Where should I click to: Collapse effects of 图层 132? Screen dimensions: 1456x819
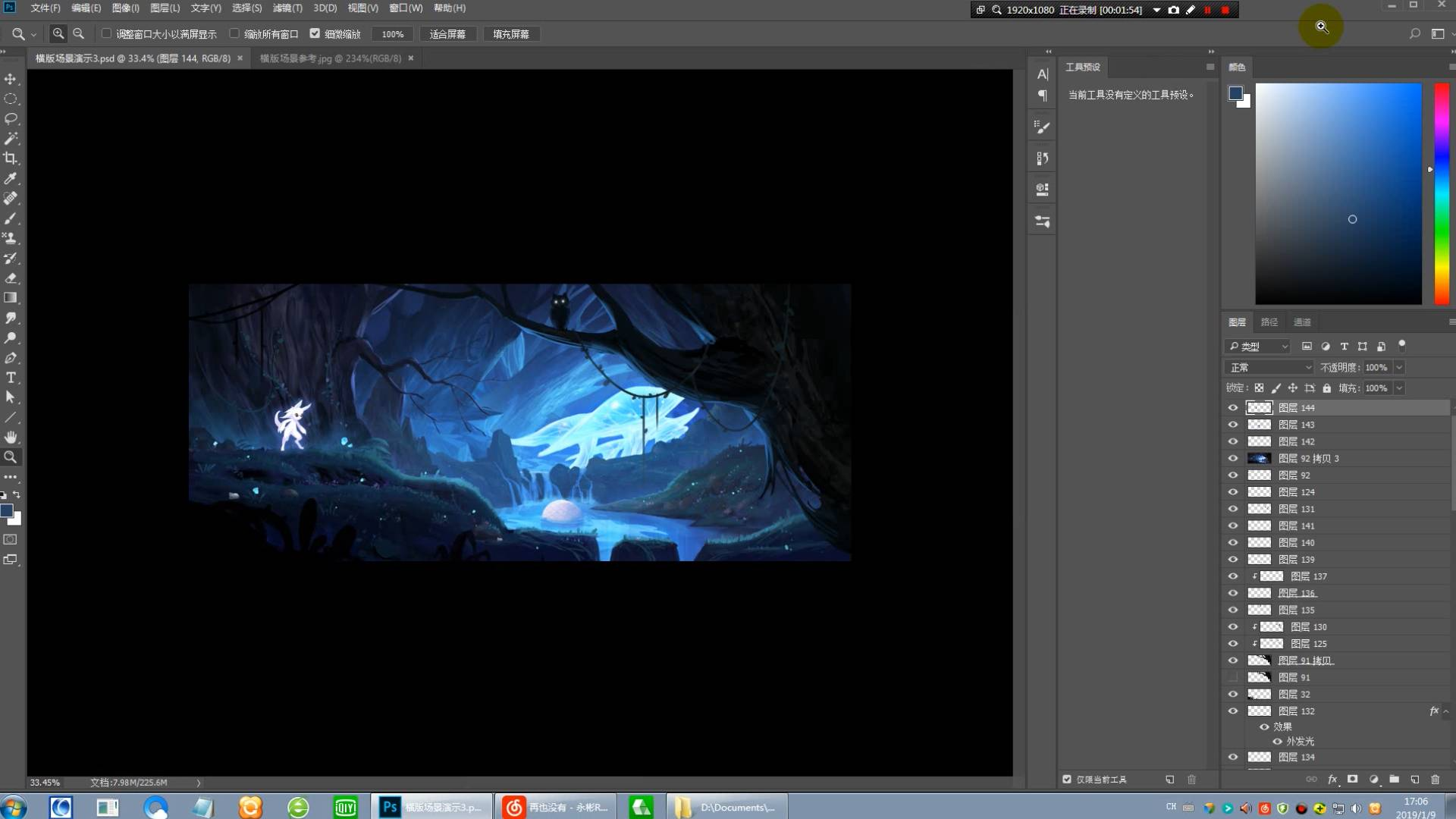pyautogui.click(x=1446, y=711)
